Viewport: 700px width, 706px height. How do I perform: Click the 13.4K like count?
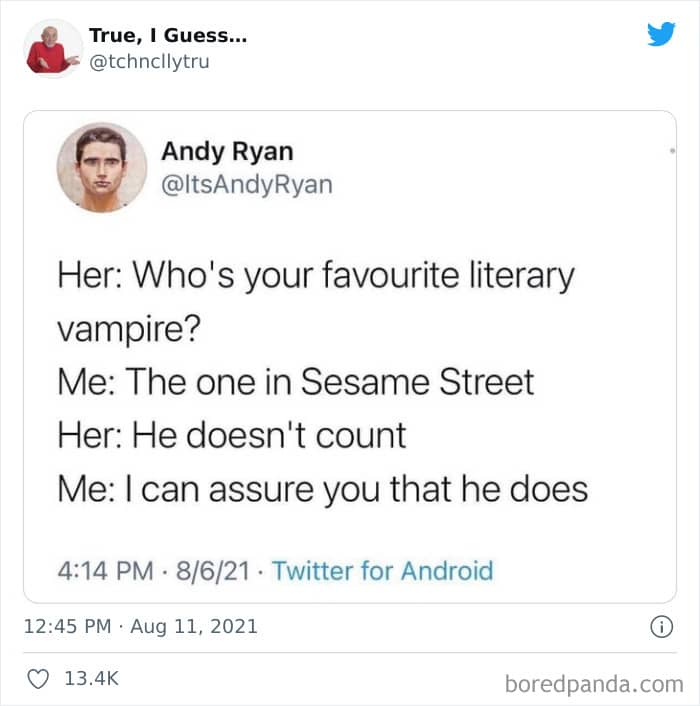pos(91,678)
